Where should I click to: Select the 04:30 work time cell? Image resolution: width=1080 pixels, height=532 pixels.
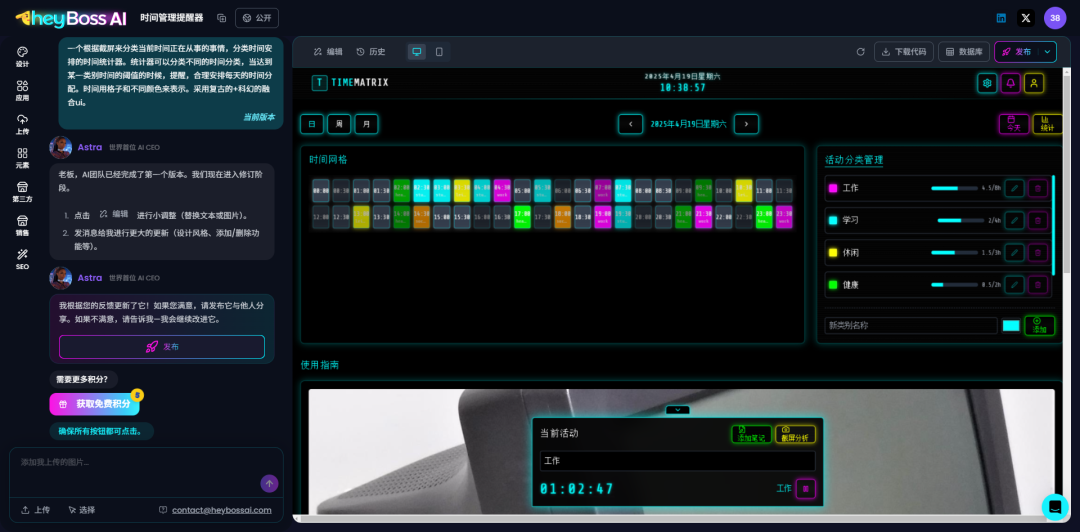502,191
